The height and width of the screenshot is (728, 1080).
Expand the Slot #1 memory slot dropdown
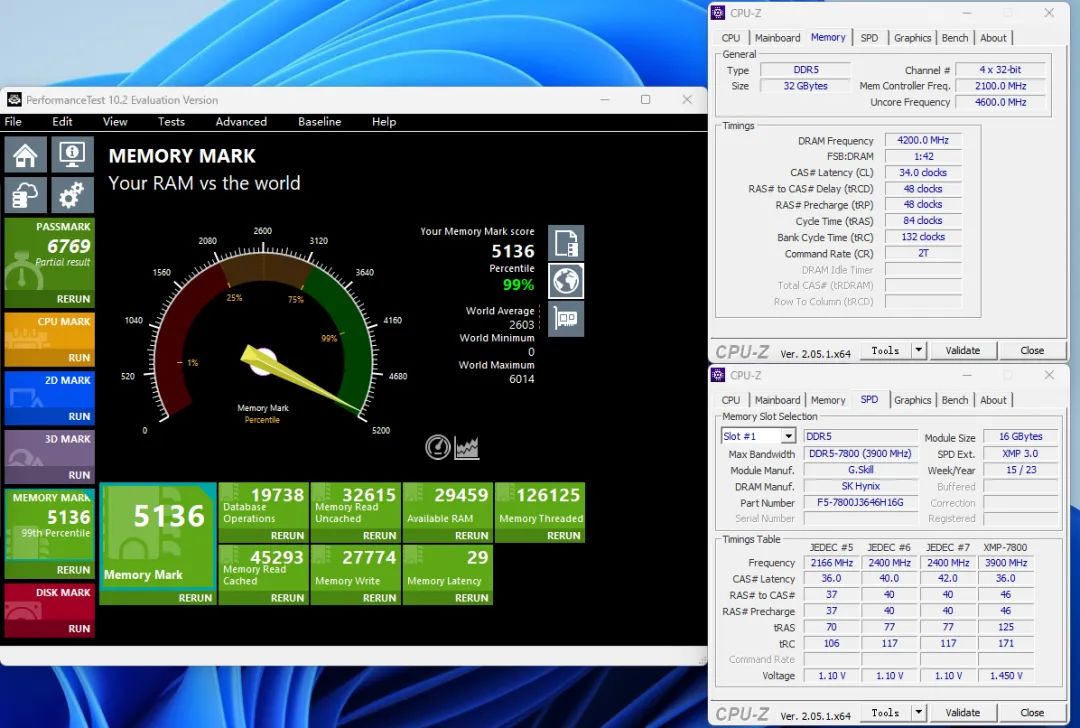tap(788, 437)
